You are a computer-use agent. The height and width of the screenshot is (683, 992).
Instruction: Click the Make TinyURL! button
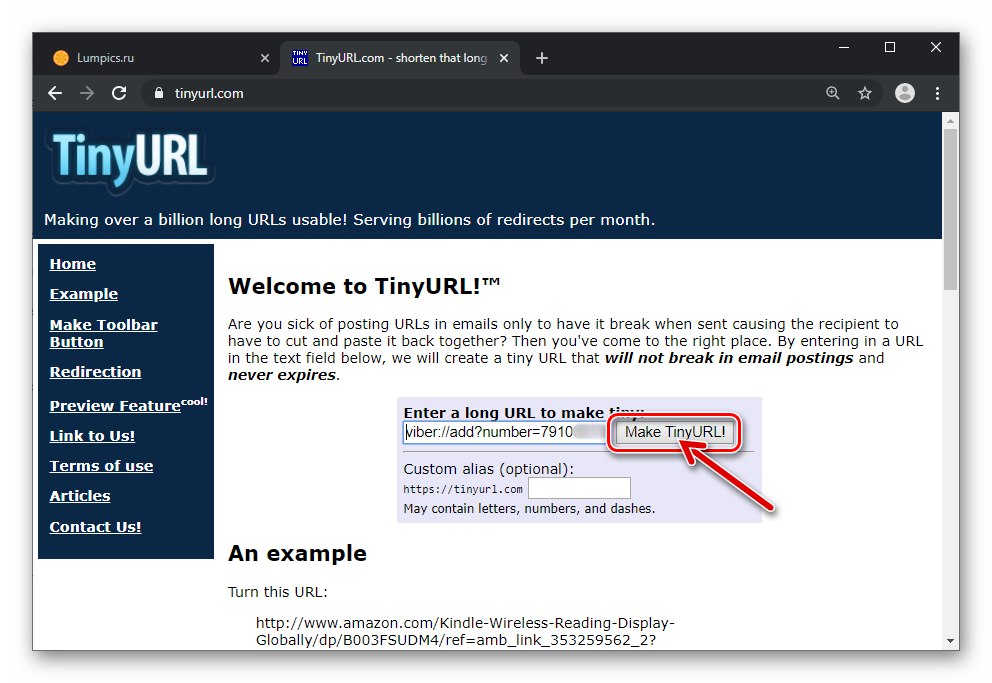[x=675, y=433]
